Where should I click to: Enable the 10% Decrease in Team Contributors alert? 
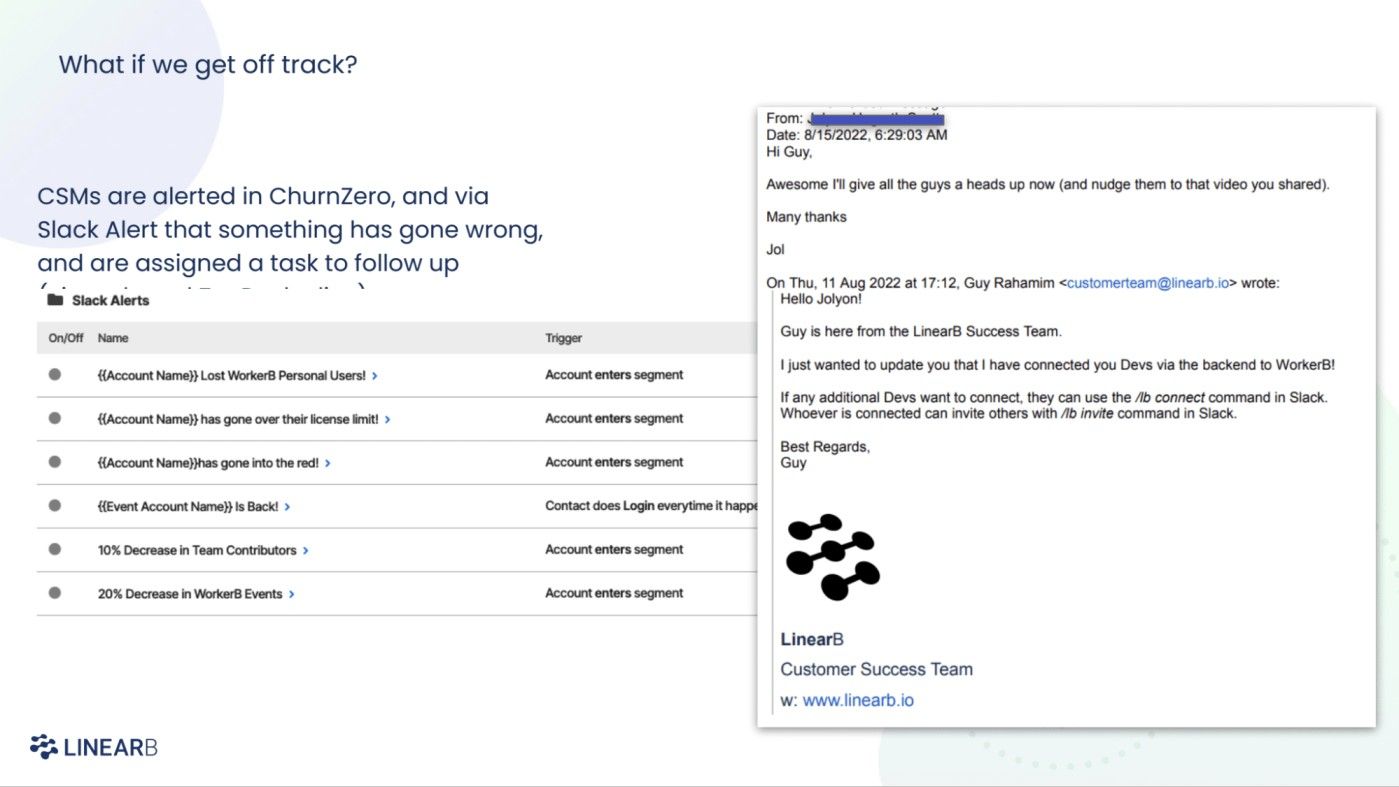tap(56, 550)
